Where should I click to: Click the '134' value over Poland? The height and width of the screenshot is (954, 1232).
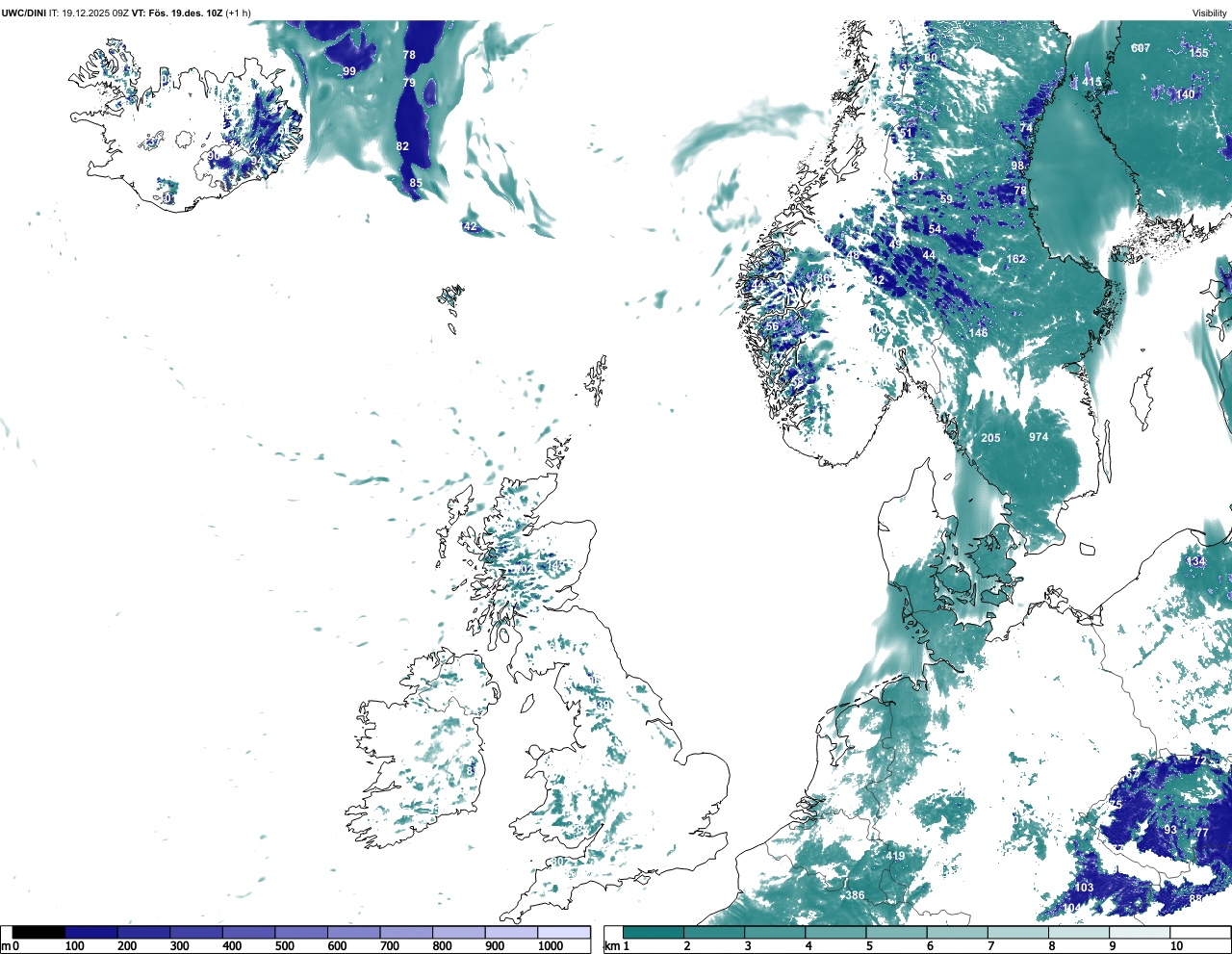coord(1195,562)
